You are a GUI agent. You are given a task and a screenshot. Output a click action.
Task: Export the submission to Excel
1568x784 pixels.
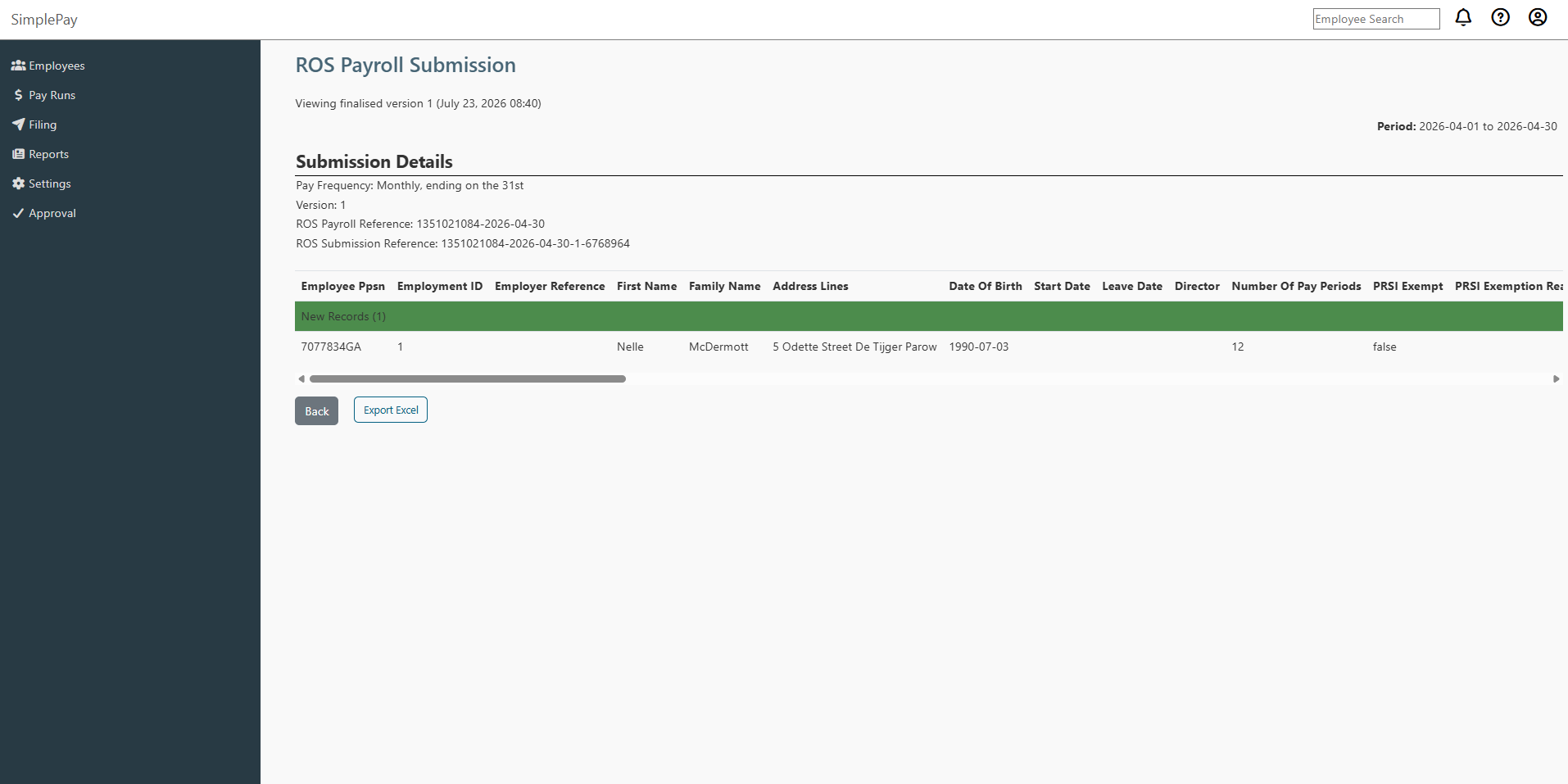pos(391,410)
